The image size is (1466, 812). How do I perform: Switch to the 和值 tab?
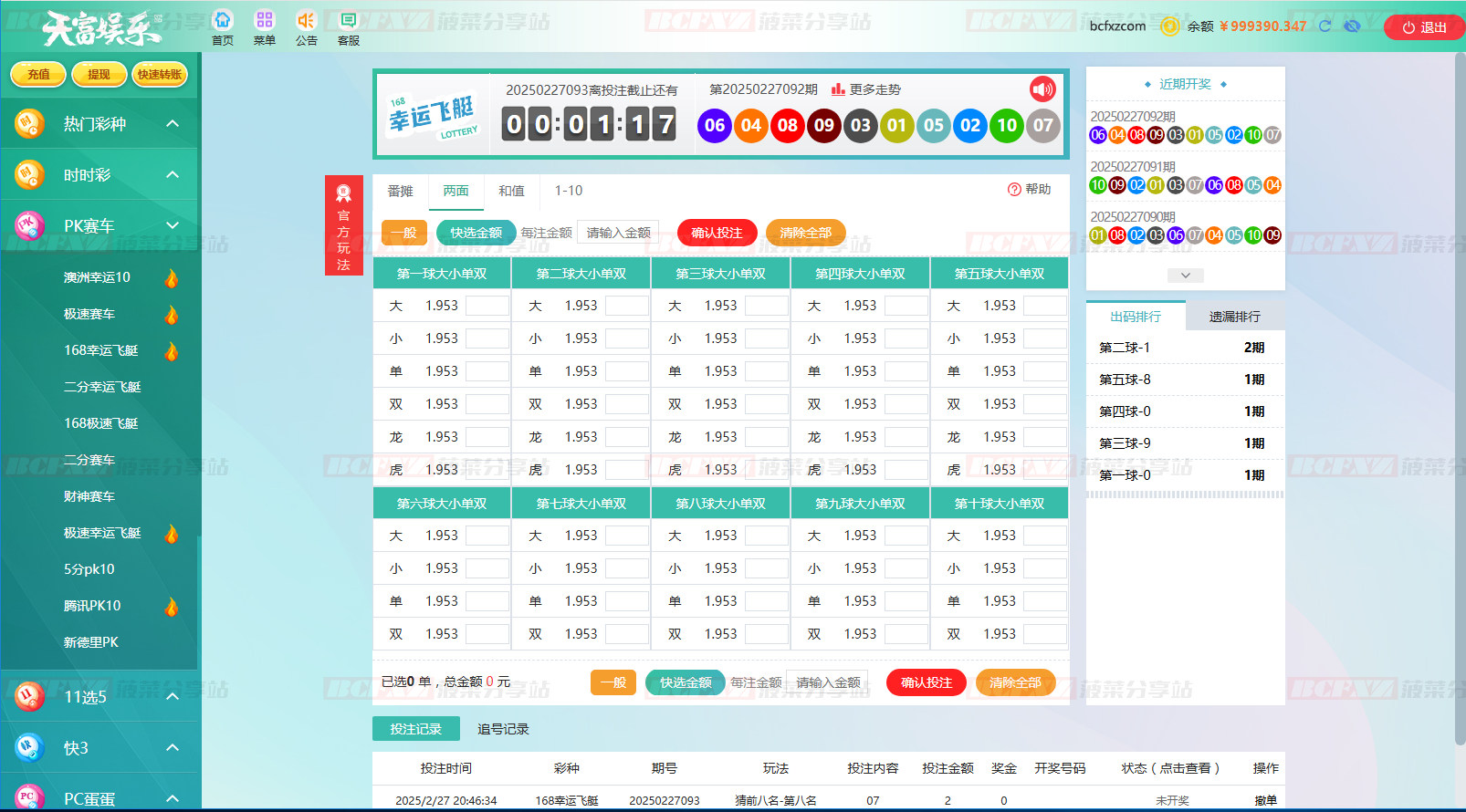[511, 191]
